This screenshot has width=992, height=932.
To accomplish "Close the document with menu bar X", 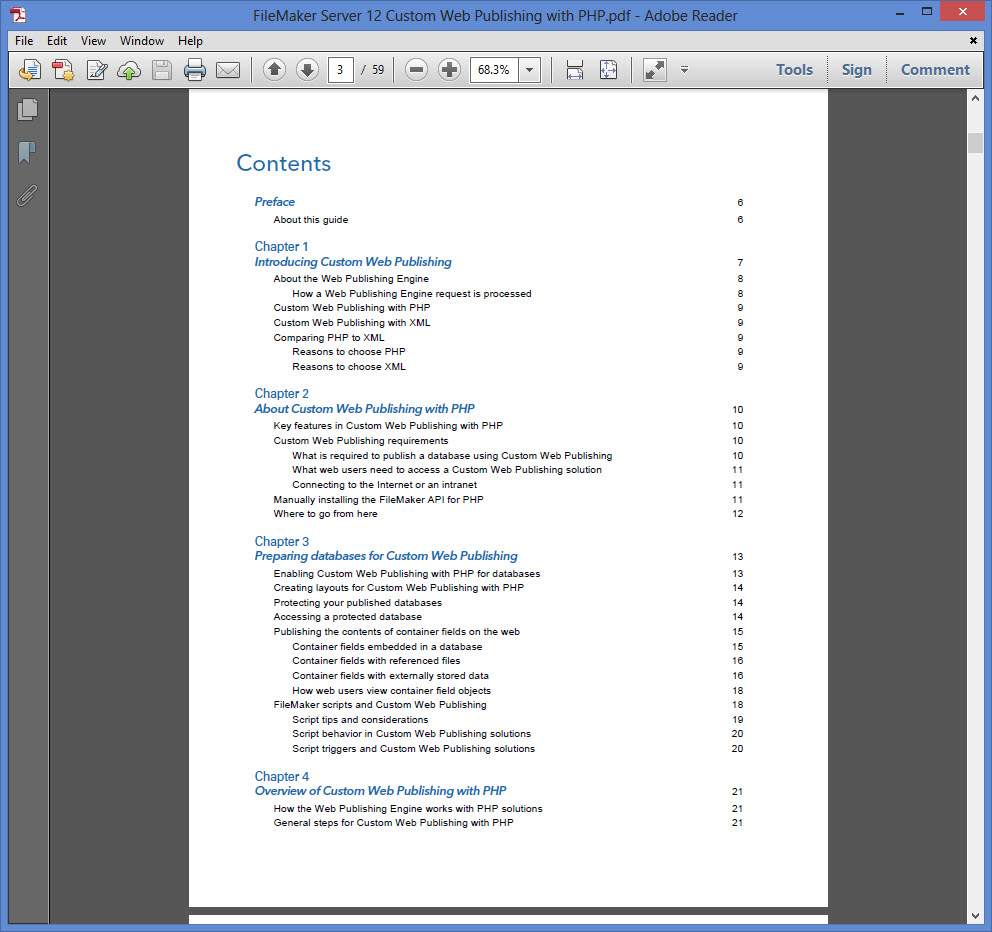I will 973,40.
